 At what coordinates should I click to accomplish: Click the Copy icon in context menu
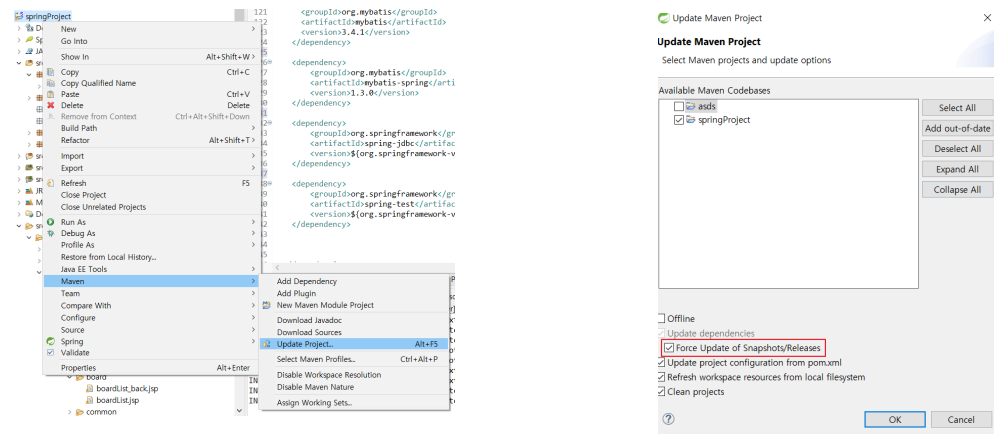point(51,72)
